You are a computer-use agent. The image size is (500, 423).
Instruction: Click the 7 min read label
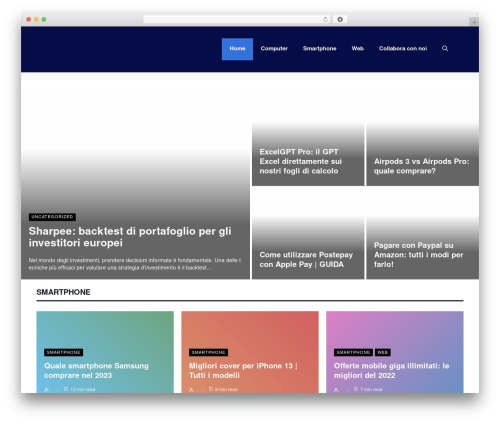coord(371,389)
